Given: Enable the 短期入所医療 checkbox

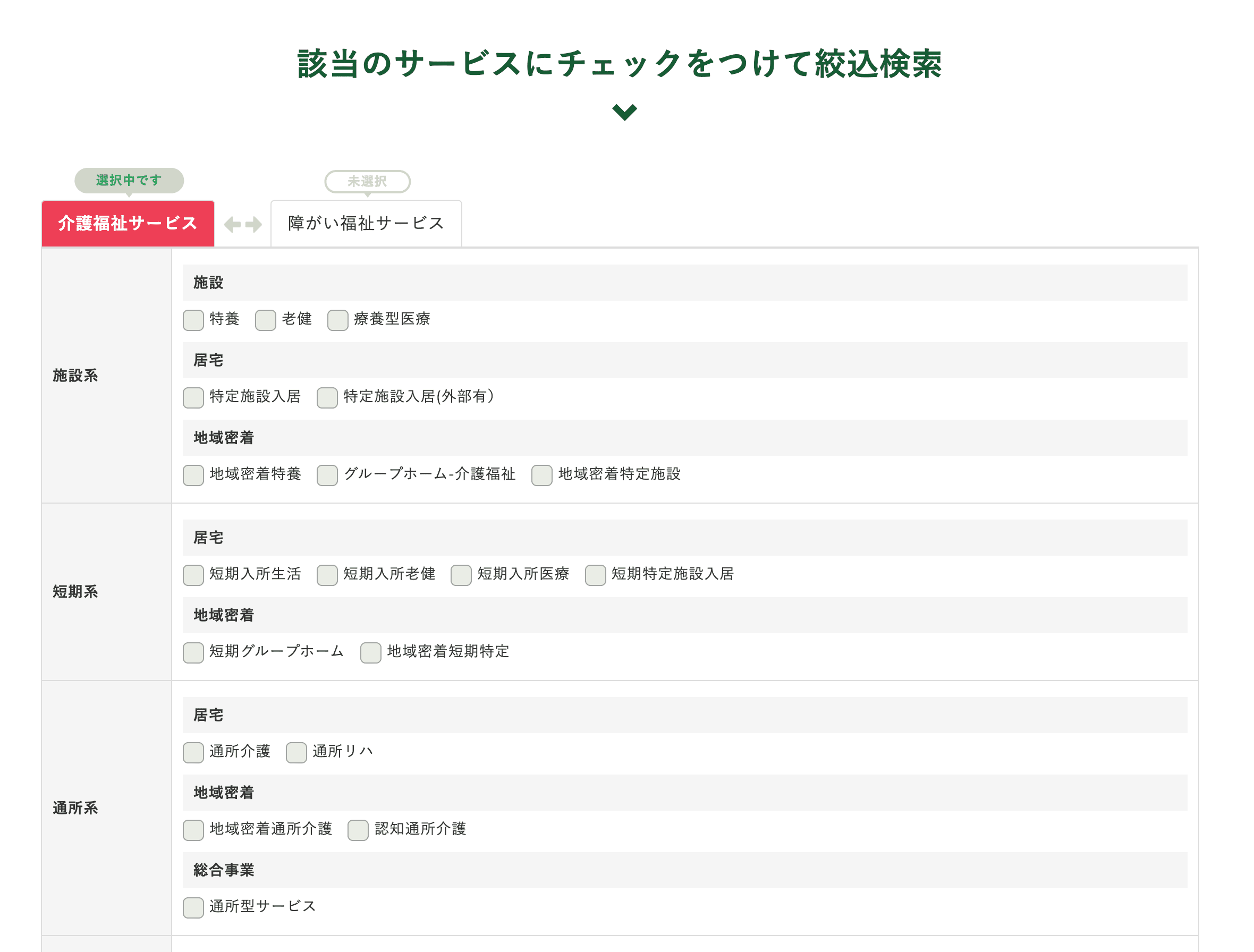Looking at the screenshot, I should [x=460, y=575].
